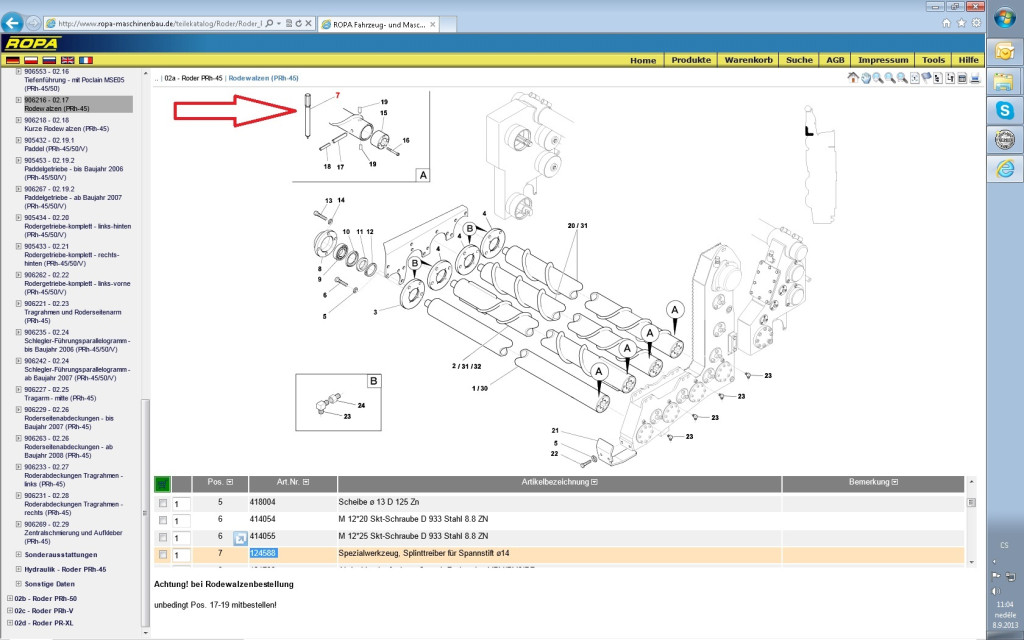Image resolution: width=1024 pixels, height=640 pixels.
Task: Click the home icon in the diagram toolbar
Action: point(853,78)
